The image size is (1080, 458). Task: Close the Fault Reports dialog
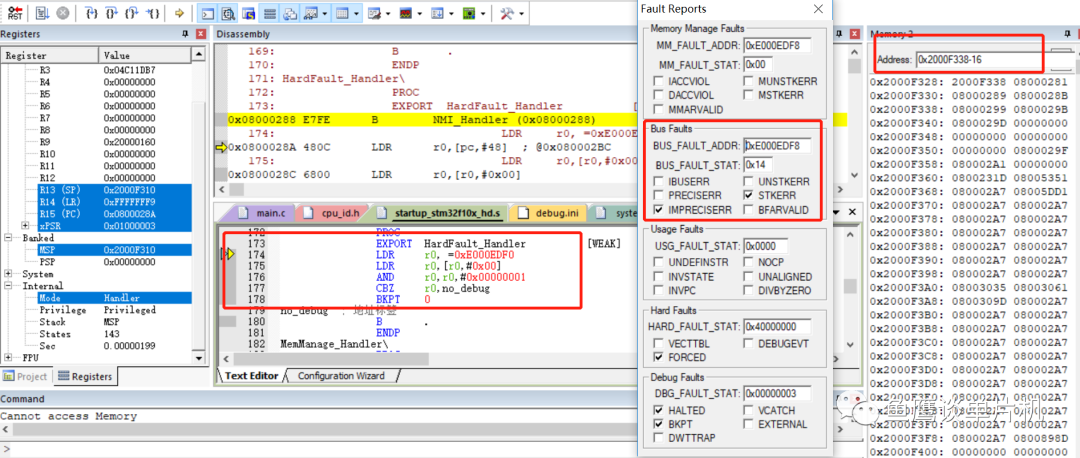click(818, 9)
